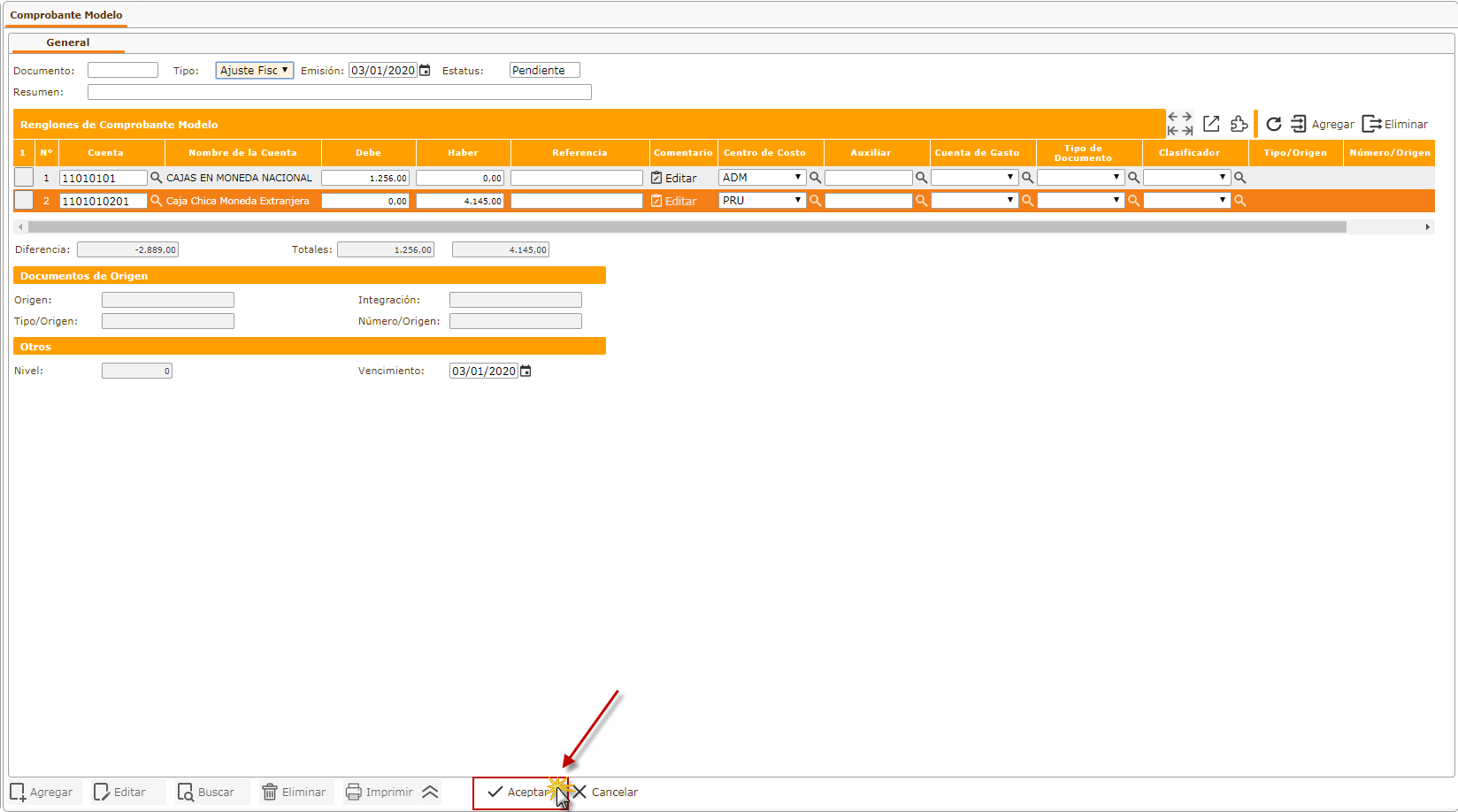
Task: Toggle select-all header checkbox column
Action: tap(23, 153)
